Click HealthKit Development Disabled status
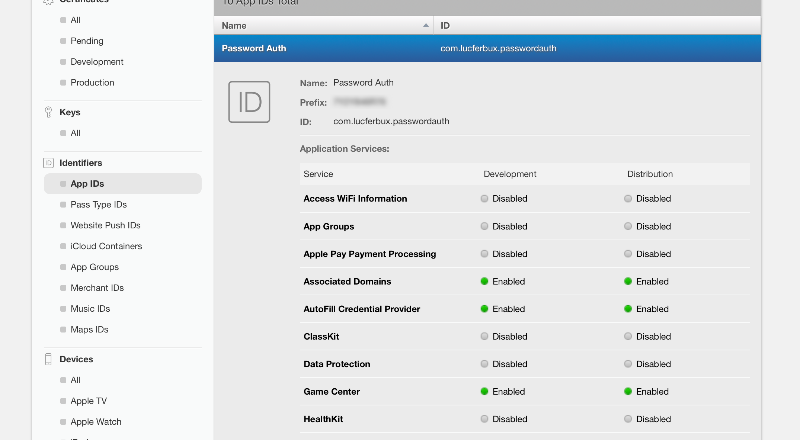 (504, 419)
